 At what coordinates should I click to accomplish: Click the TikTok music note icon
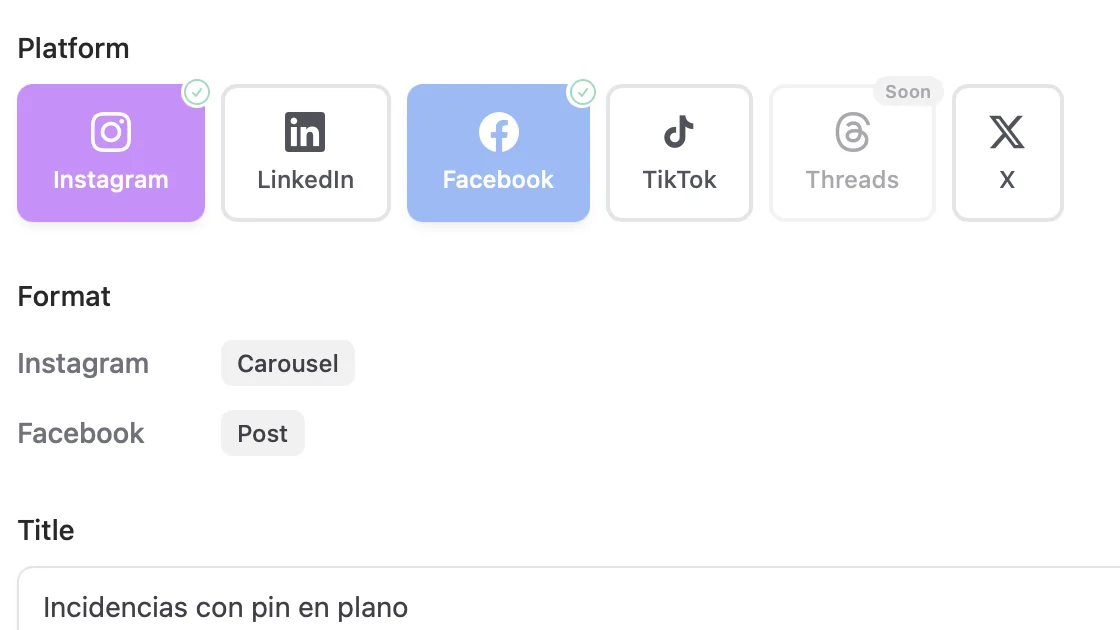coord(679,132)
